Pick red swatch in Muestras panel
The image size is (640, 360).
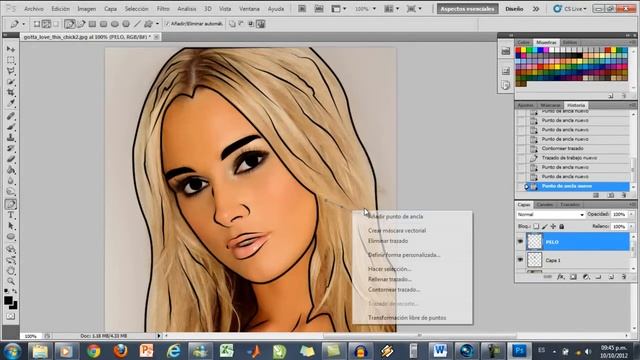[x=518, y=50]
